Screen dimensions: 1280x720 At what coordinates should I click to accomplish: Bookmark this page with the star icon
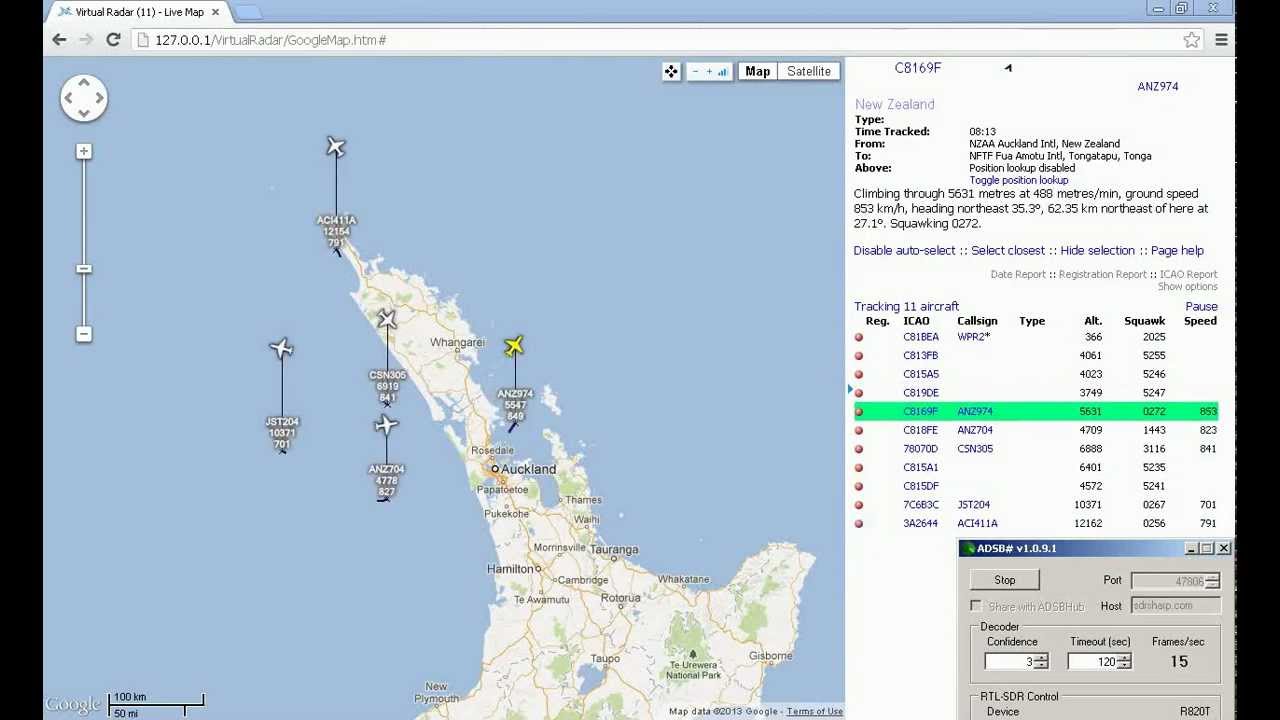(x=1191, y=40)
